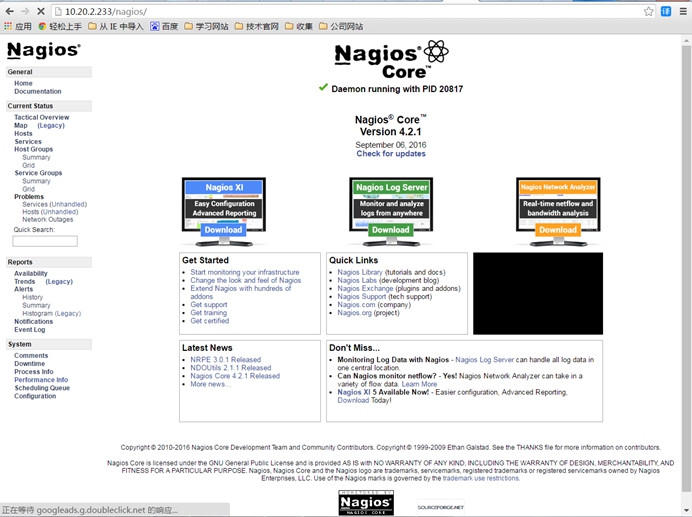Viewport: 692px width, 517px height.
Task: Open Hosts status page
Action: click(x=23, y=133)
